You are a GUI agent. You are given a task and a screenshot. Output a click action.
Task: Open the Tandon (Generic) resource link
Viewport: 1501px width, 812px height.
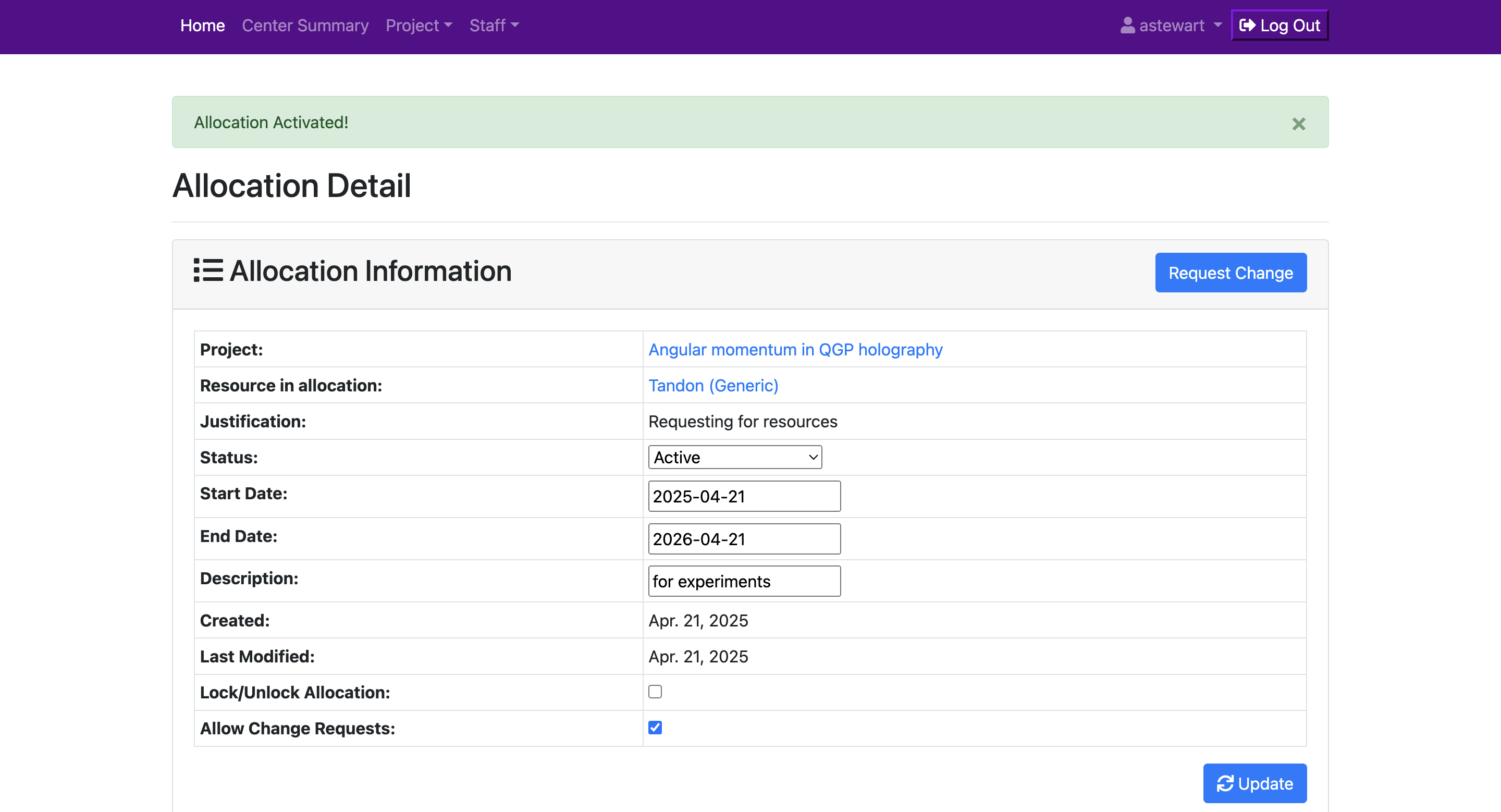[713, 386]
